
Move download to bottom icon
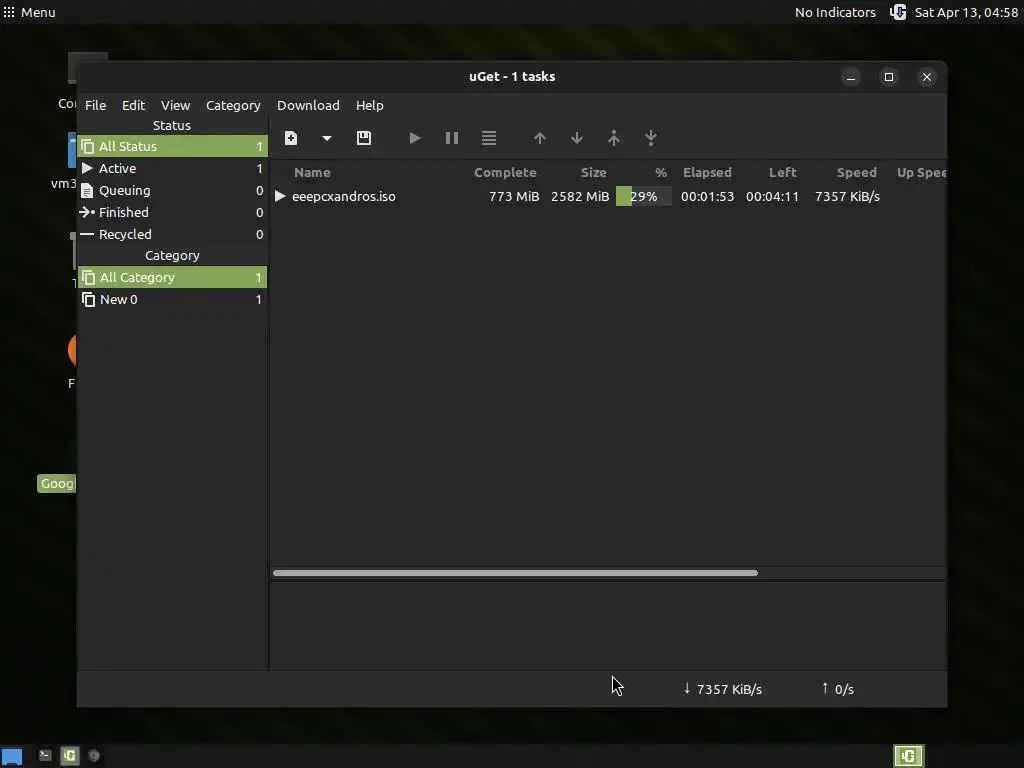click(x=651, y=138)
